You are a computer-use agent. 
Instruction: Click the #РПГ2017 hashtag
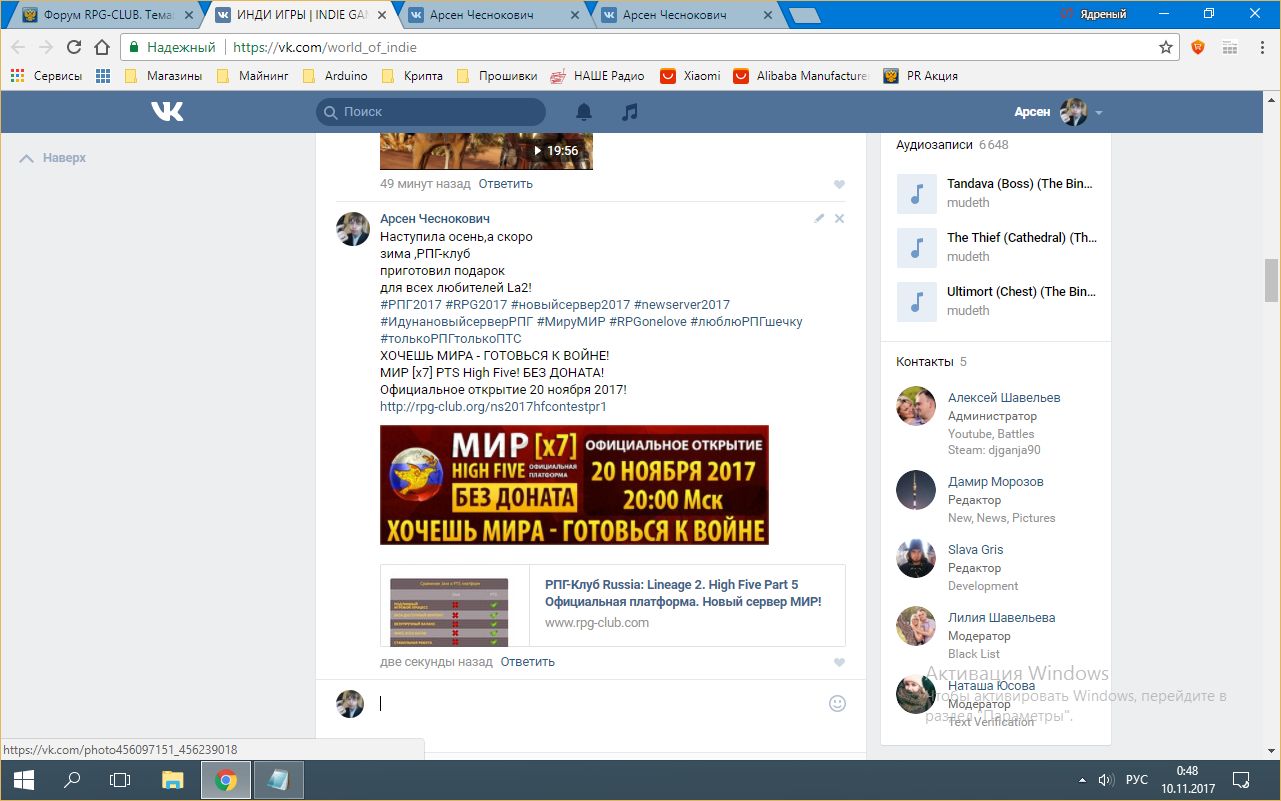[x=411, y=305]
